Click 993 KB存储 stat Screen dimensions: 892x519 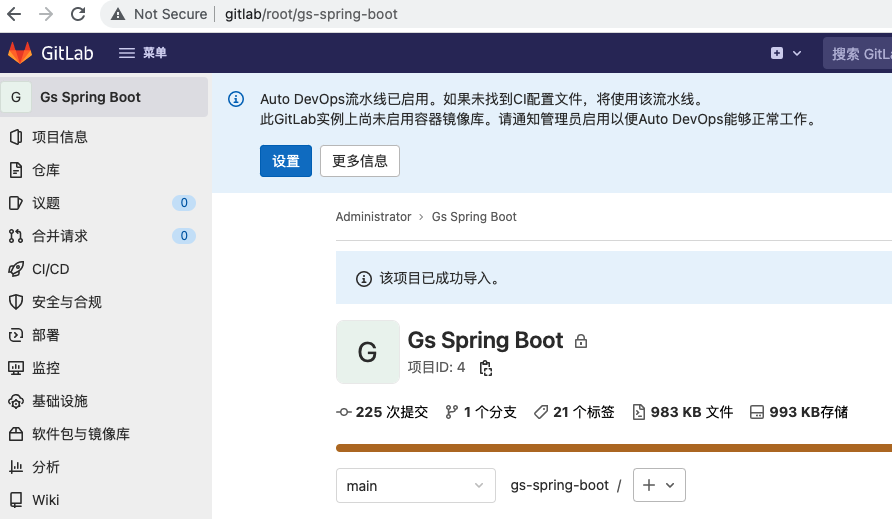[x=799, y=412]
